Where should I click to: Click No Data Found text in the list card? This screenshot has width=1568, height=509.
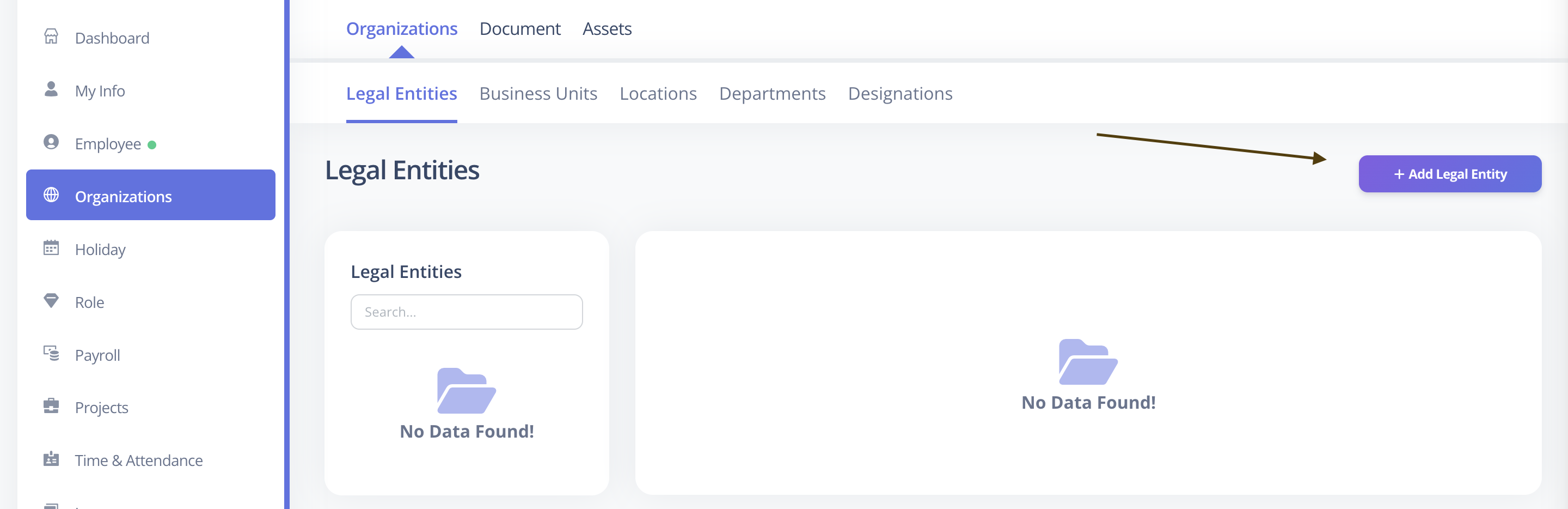coord(467,432)
